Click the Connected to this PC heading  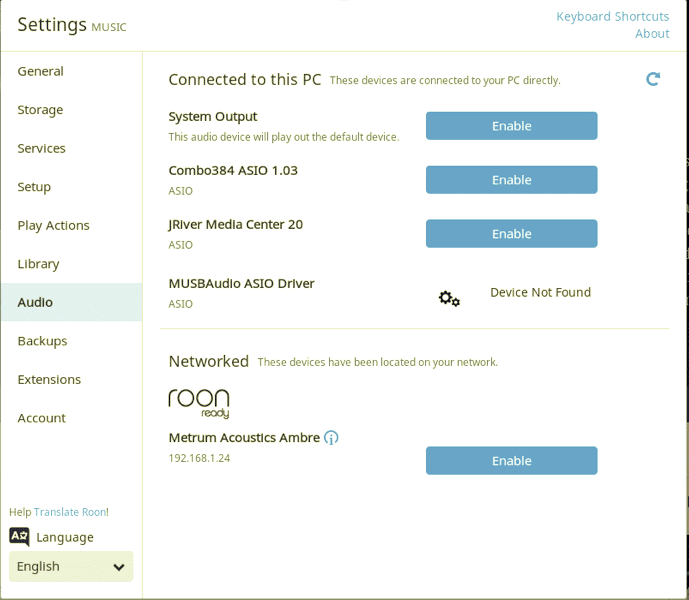click(245, 80)
